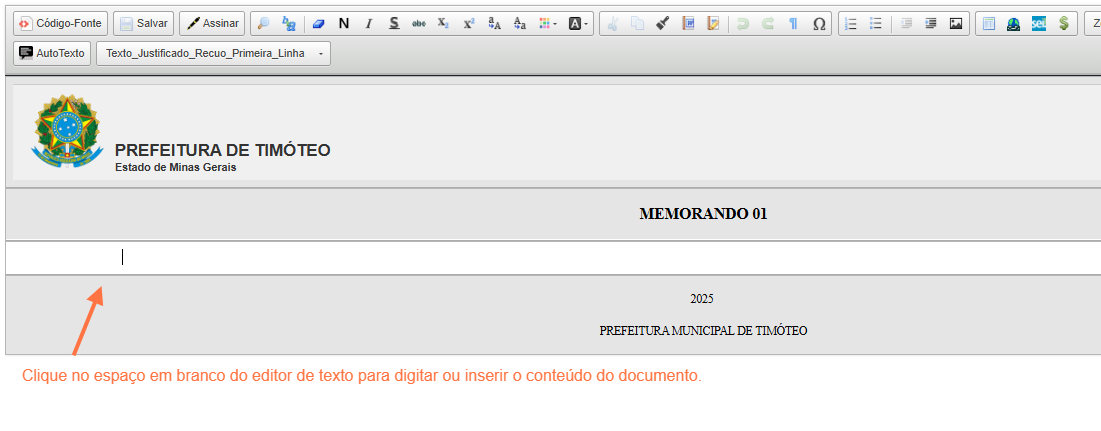
Task: Click the notepad-with-pencil paste icon
Action: pyautogui.click(x=713, y=23)
